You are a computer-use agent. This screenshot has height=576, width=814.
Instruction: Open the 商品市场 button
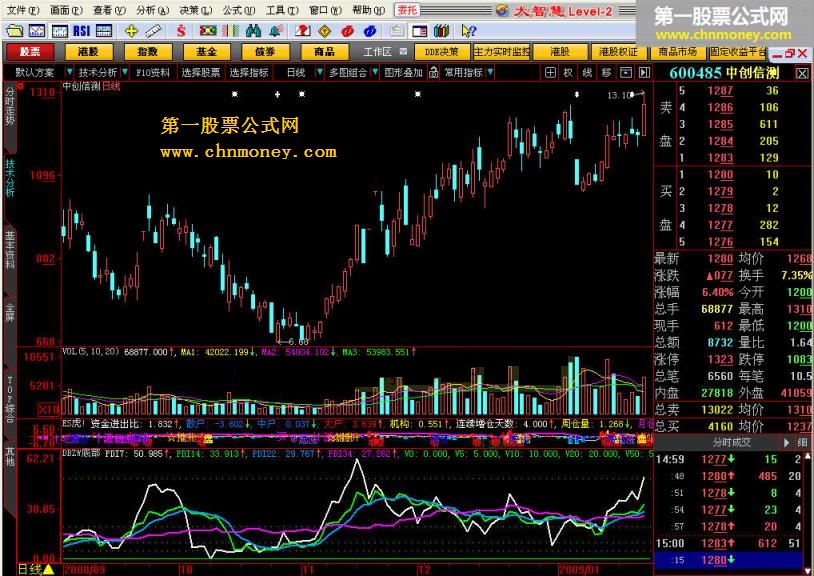677,52
